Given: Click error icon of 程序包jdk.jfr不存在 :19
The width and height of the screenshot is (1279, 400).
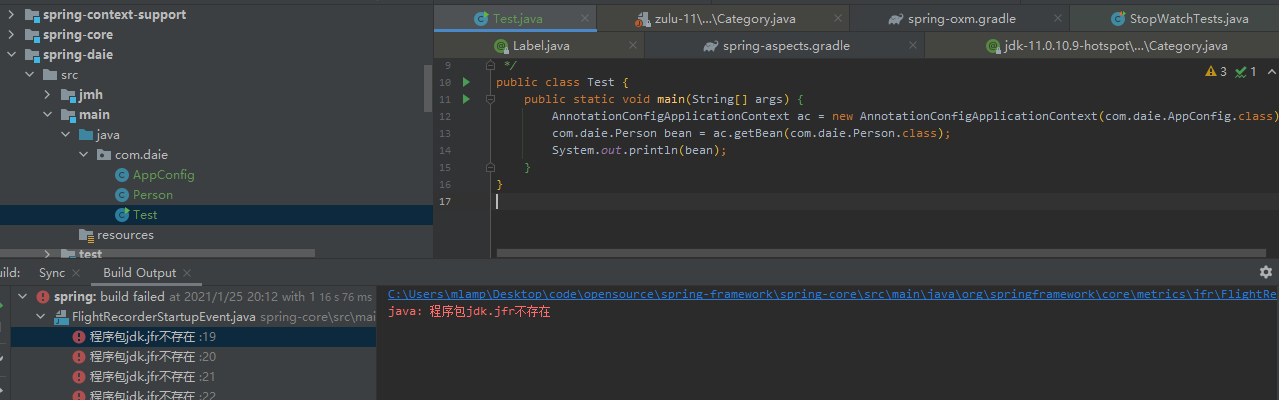Looking at the screenshot, I should coord(79,337).
